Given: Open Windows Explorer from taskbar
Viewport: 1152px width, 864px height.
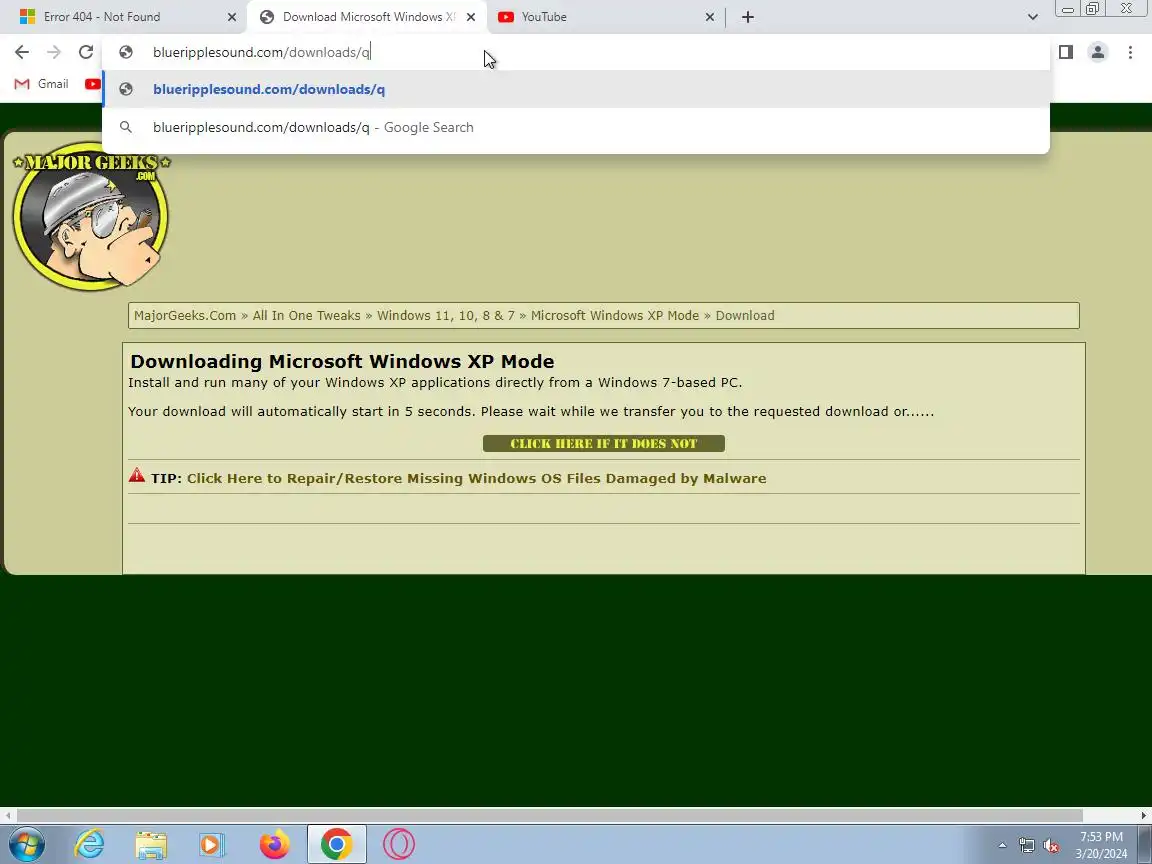Looking at the screenshot, I should [151, 844].
